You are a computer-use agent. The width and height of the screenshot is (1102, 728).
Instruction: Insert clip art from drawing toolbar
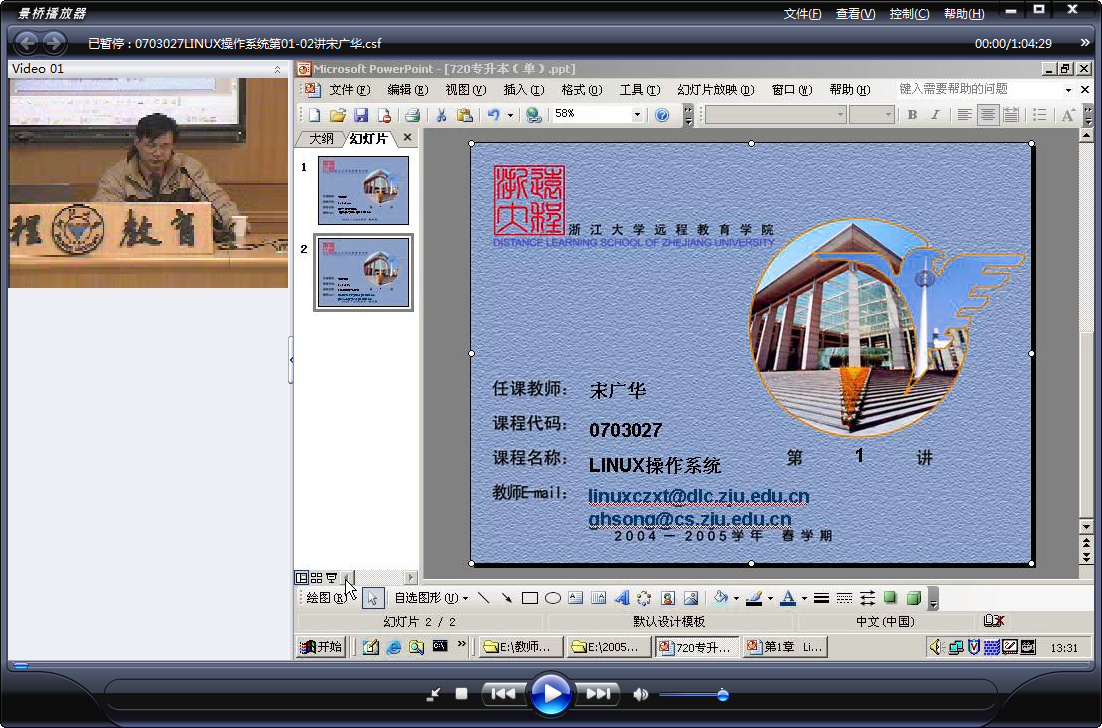pyautogui.click(x=668, y=598)
